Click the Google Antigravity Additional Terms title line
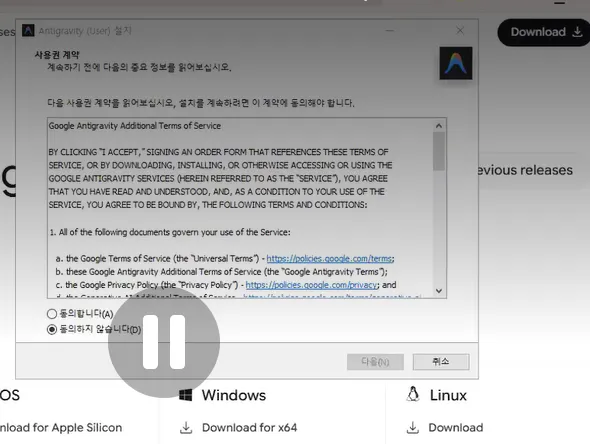The width and height of the screenshot is (590, 444). pos(135,126)
